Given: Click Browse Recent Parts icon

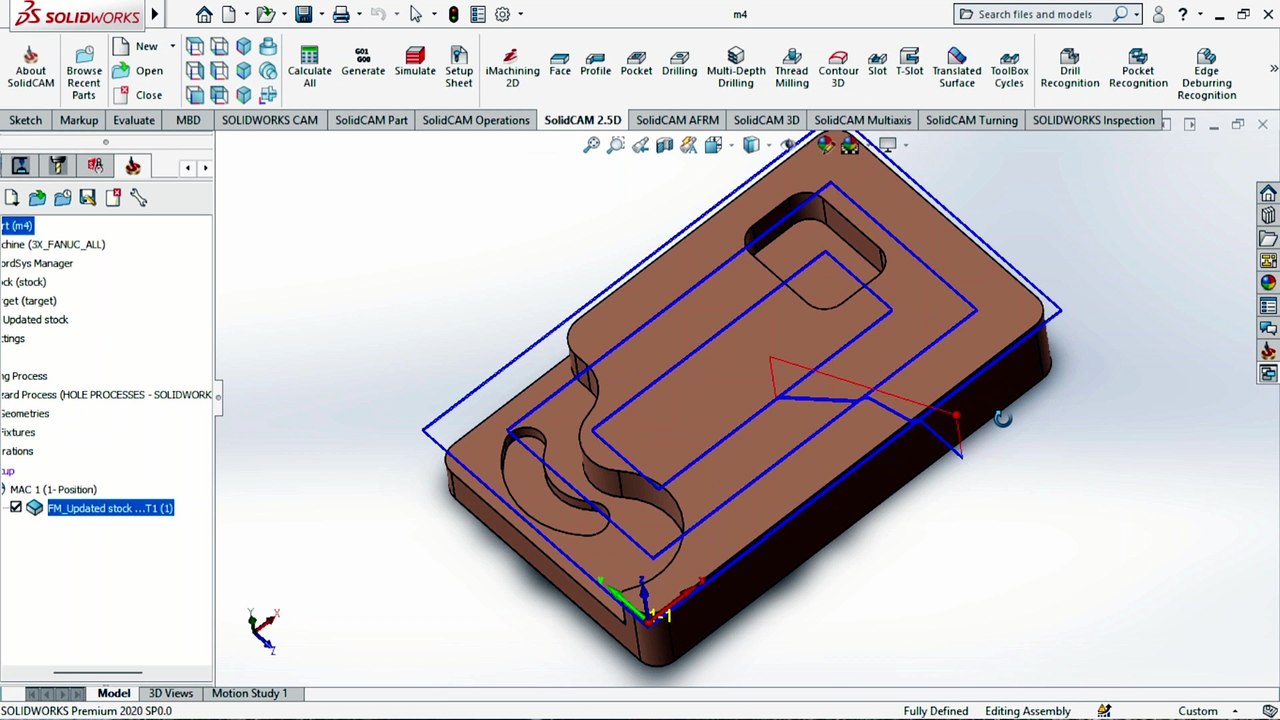Looking at the screenshot, I should click(x=84, y=74).
